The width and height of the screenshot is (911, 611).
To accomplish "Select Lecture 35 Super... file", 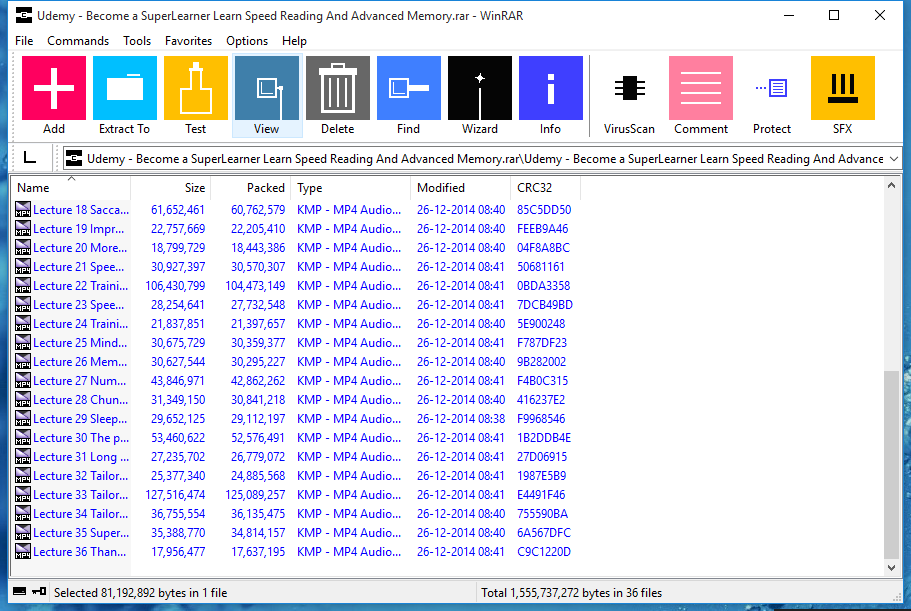I will pyautogui.click(x=81, y=533).
